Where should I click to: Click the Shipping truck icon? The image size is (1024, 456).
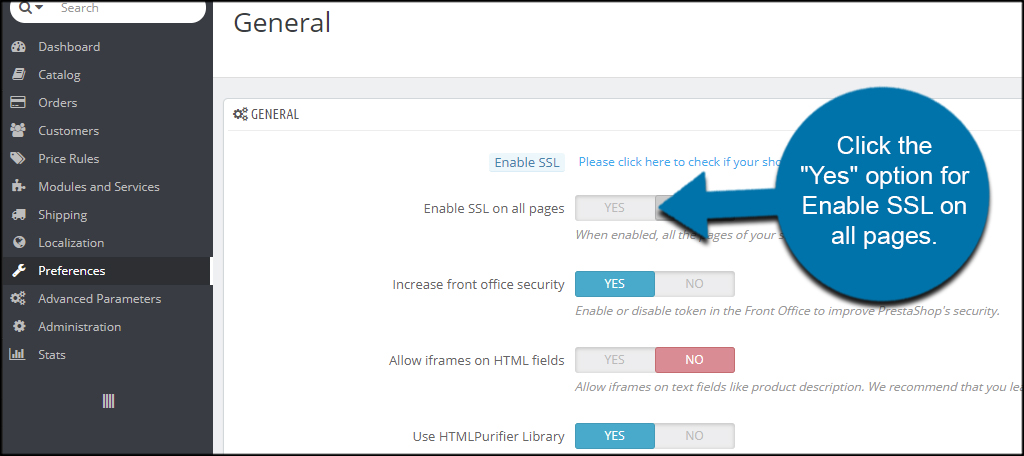(x=18, y=215)
